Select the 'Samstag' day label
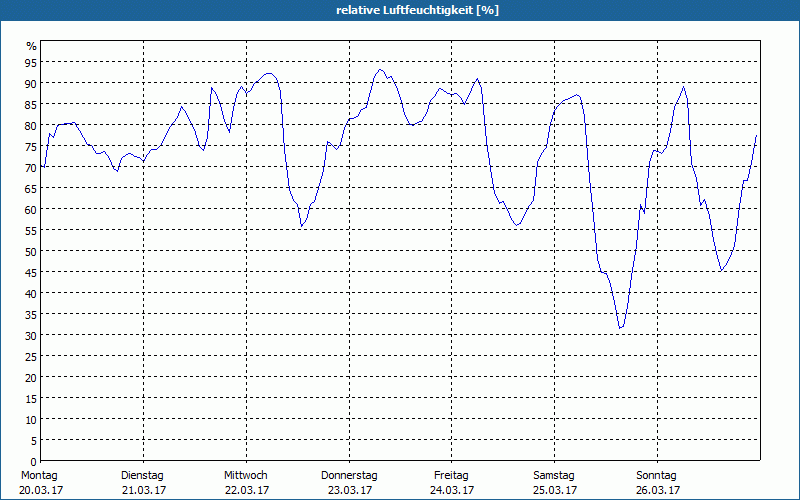This screenshot has width=800, height=500. tap(554, 475)
